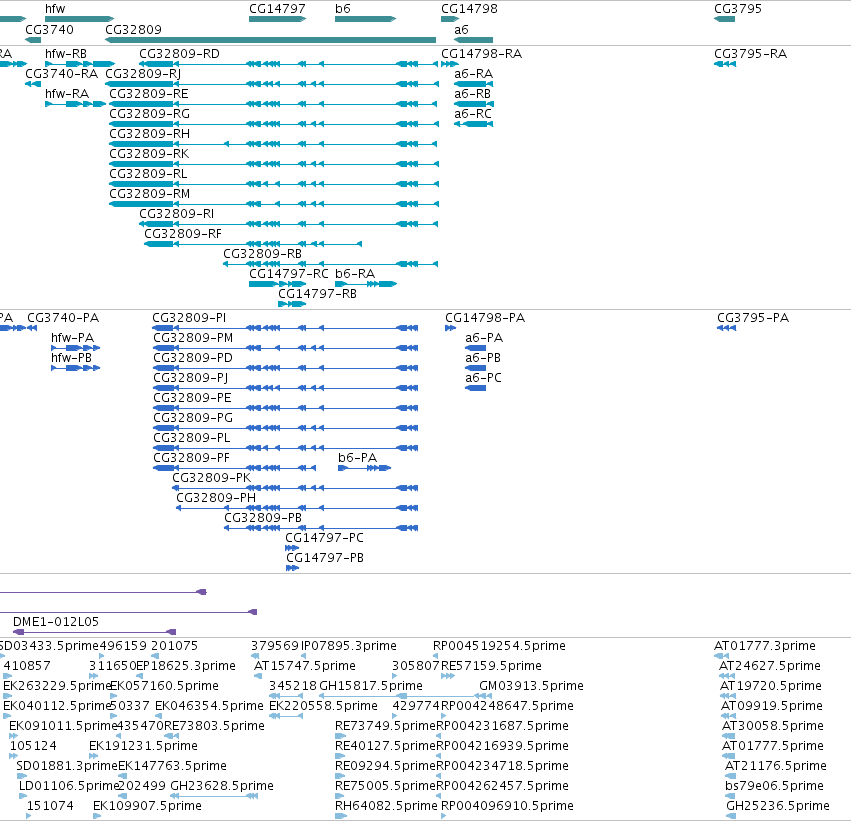The image size is (851, 821).
Task: Select BAC clone DME1-012L05
Action: point(94,632)
